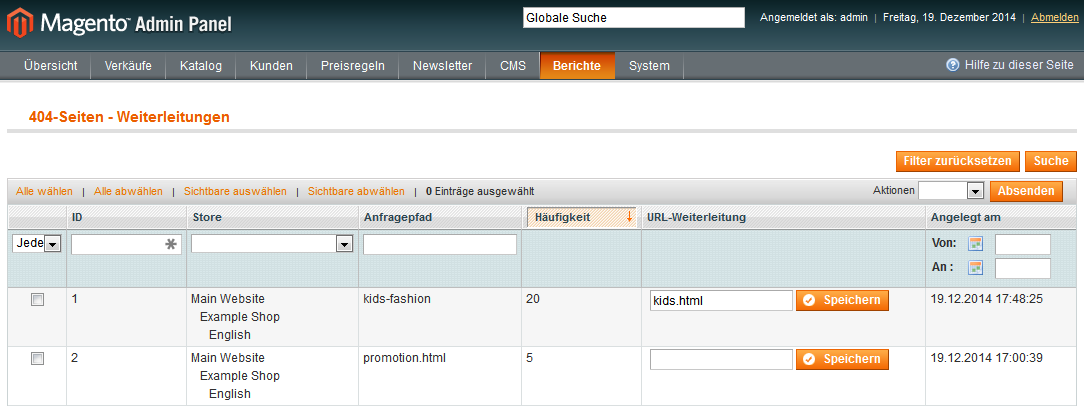Click the frequency value 20
Screen dimensions: 1084x414
[532, 299]
